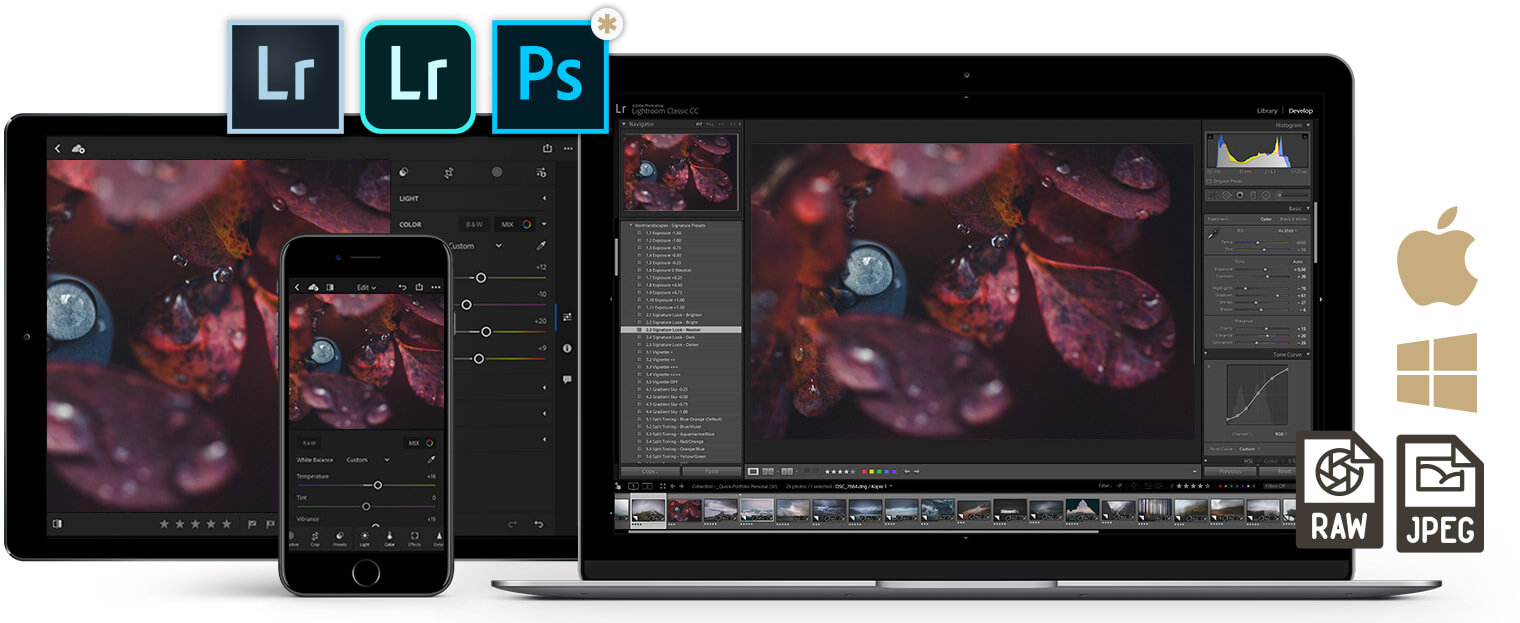Tap the edit sliders icon on tablet sidebar

[x=567, y=316]
